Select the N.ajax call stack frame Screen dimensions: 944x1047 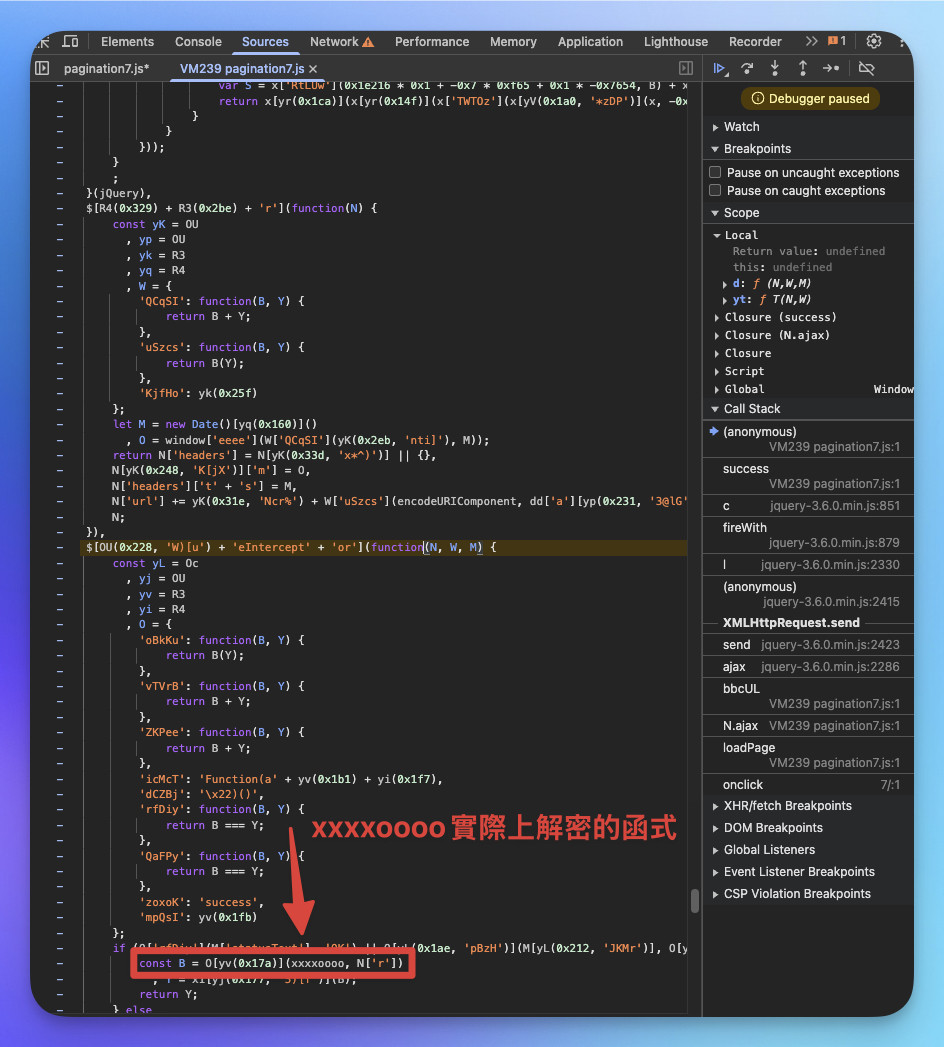[x=808, y=726]
